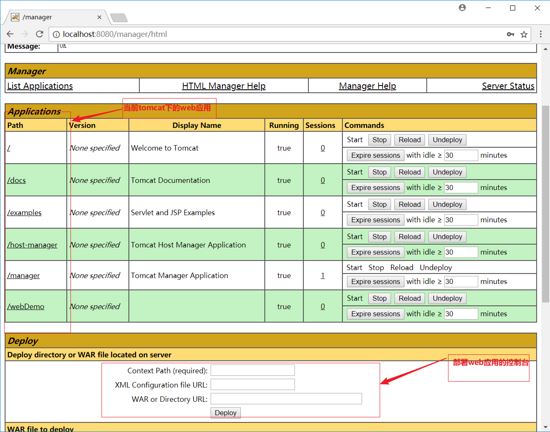Screen dimensions: 550x432
Task: Reload the /examples application
Action: click(409, 204)
